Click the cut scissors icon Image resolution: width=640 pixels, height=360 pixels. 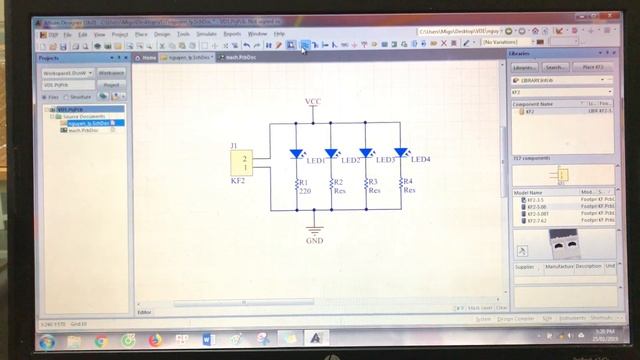coord(162,46)
